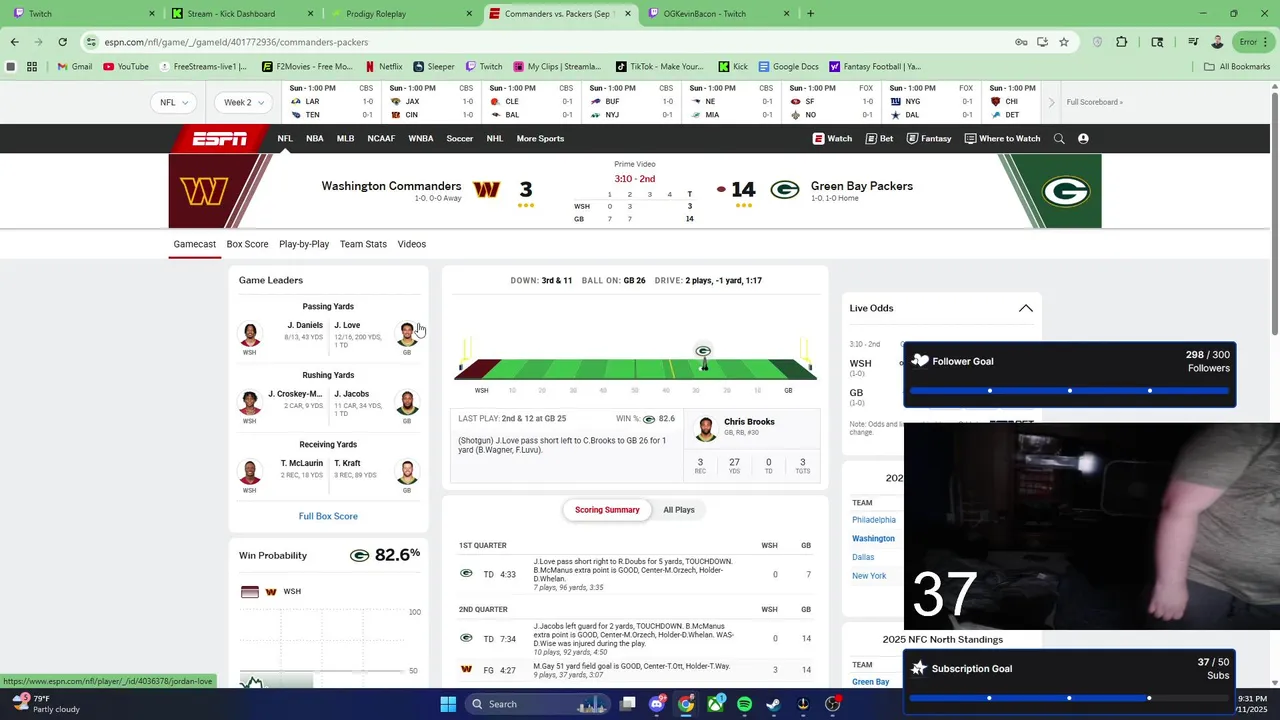
Task: Collapse the Live Odds panel
Action: (x=1026, y=308)
